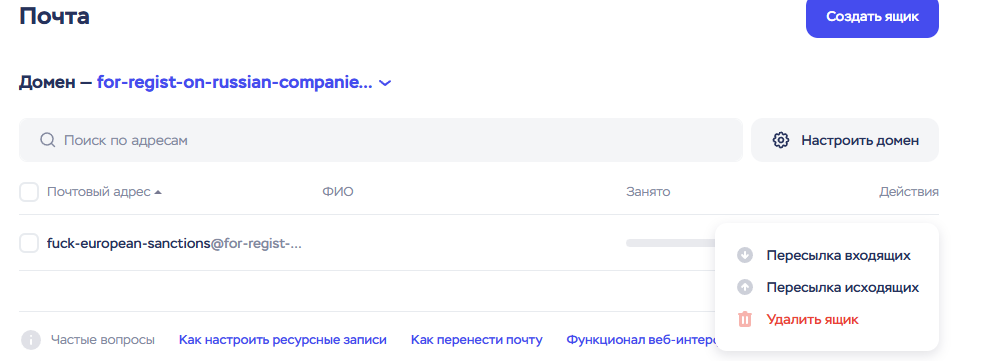Click the up-arrow icon beside Пересылка исходящих
The height and width of the screenshot is (361, 990).
click(745, 287)
